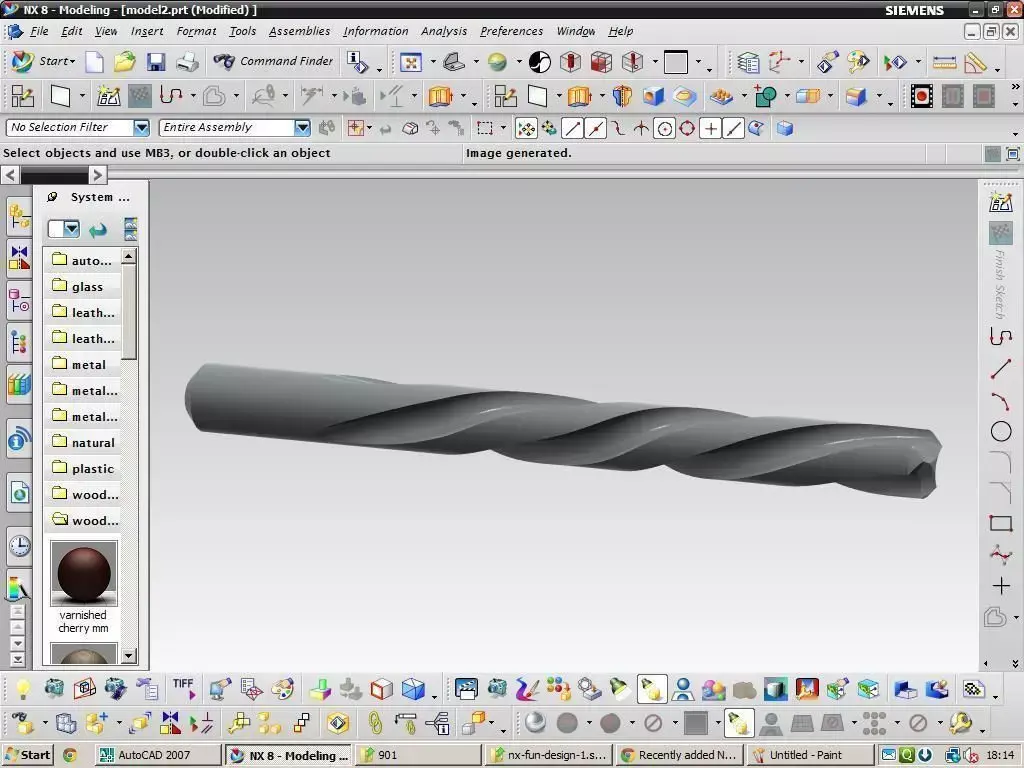Click the chain link icon in bottom toolbar
This screenshot has height=768, width=1024.
click(375, 723)
